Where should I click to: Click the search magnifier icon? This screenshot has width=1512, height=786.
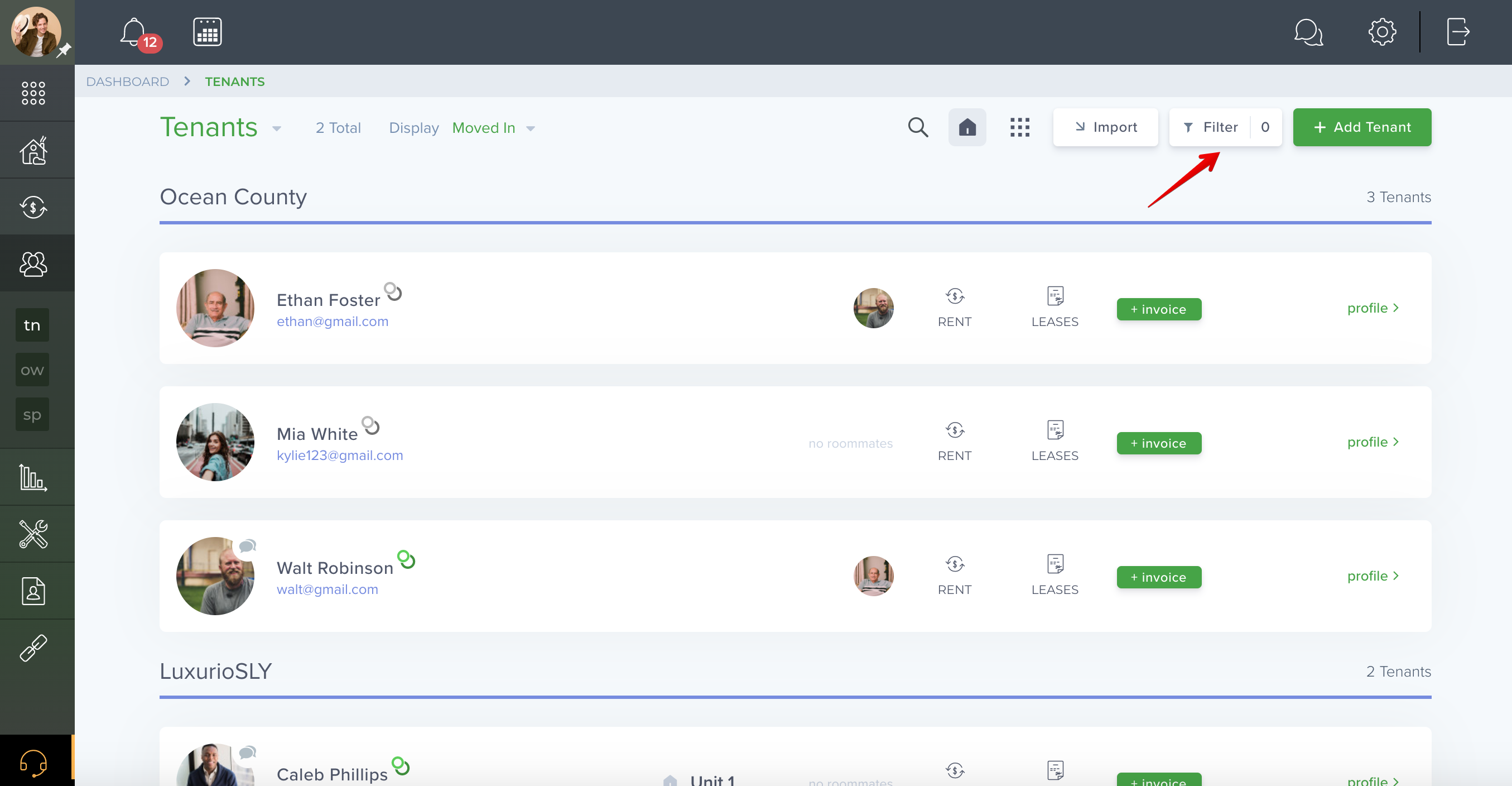coord(918,127)
